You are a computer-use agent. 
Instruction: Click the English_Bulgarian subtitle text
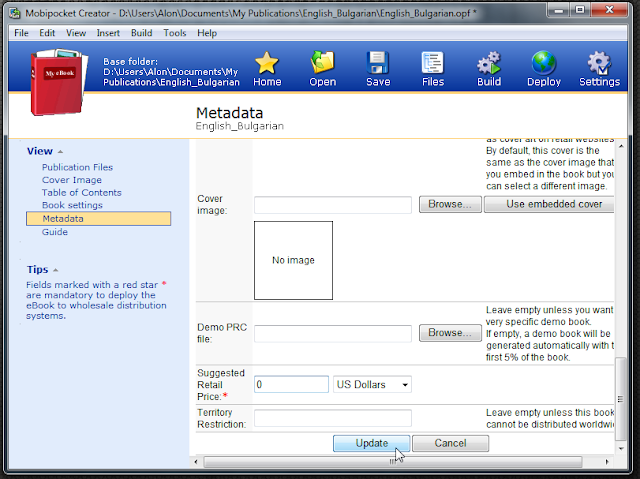(x=240, y=126)
